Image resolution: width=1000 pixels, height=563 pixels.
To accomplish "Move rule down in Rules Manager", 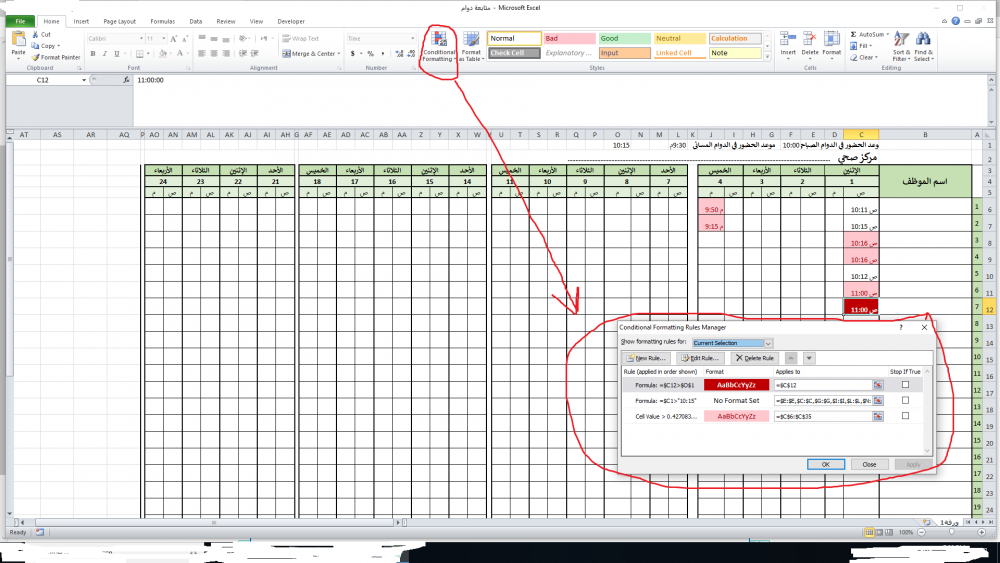I will (x=809, y=358).
